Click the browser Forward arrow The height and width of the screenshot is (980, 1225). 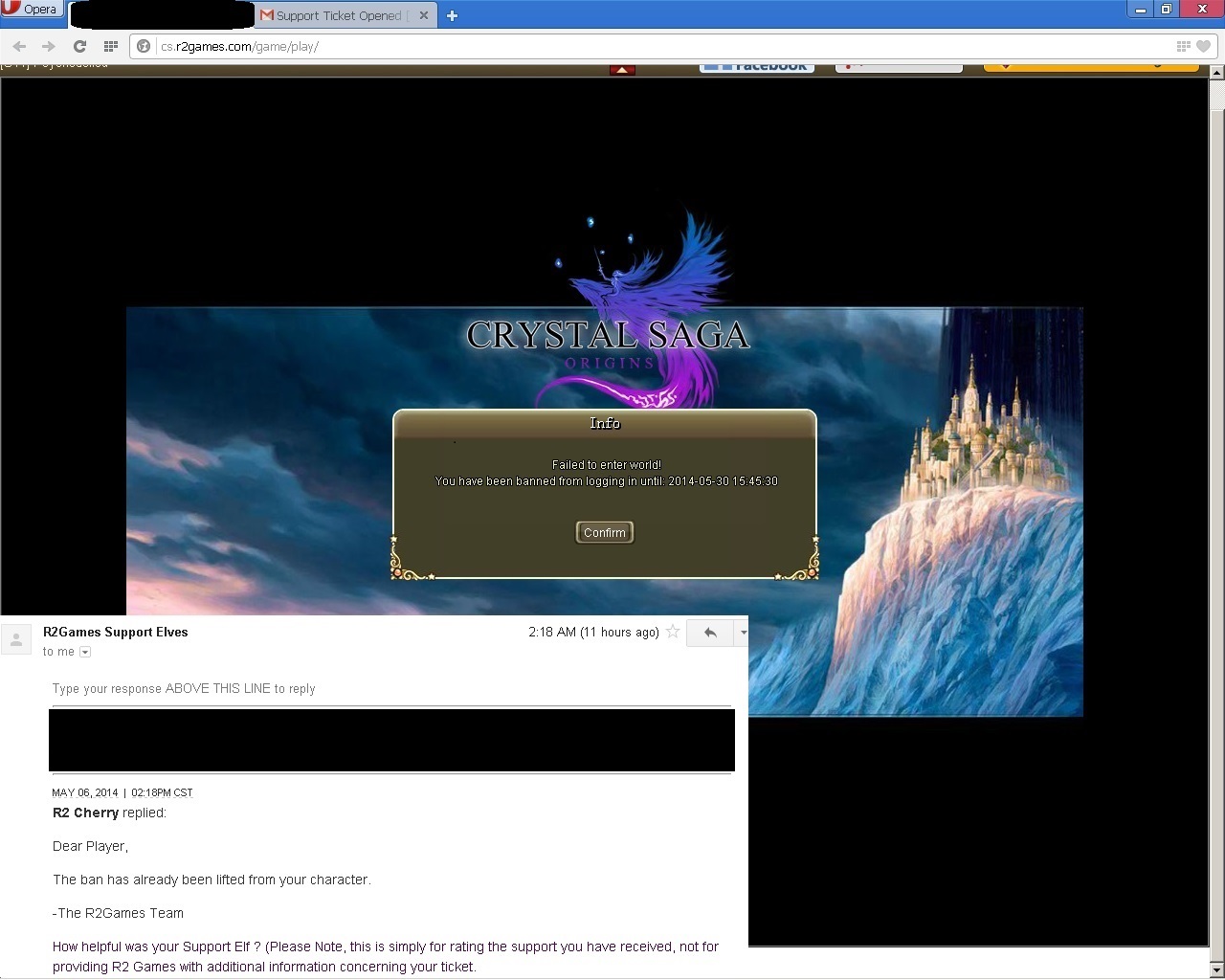coord(49,46)
